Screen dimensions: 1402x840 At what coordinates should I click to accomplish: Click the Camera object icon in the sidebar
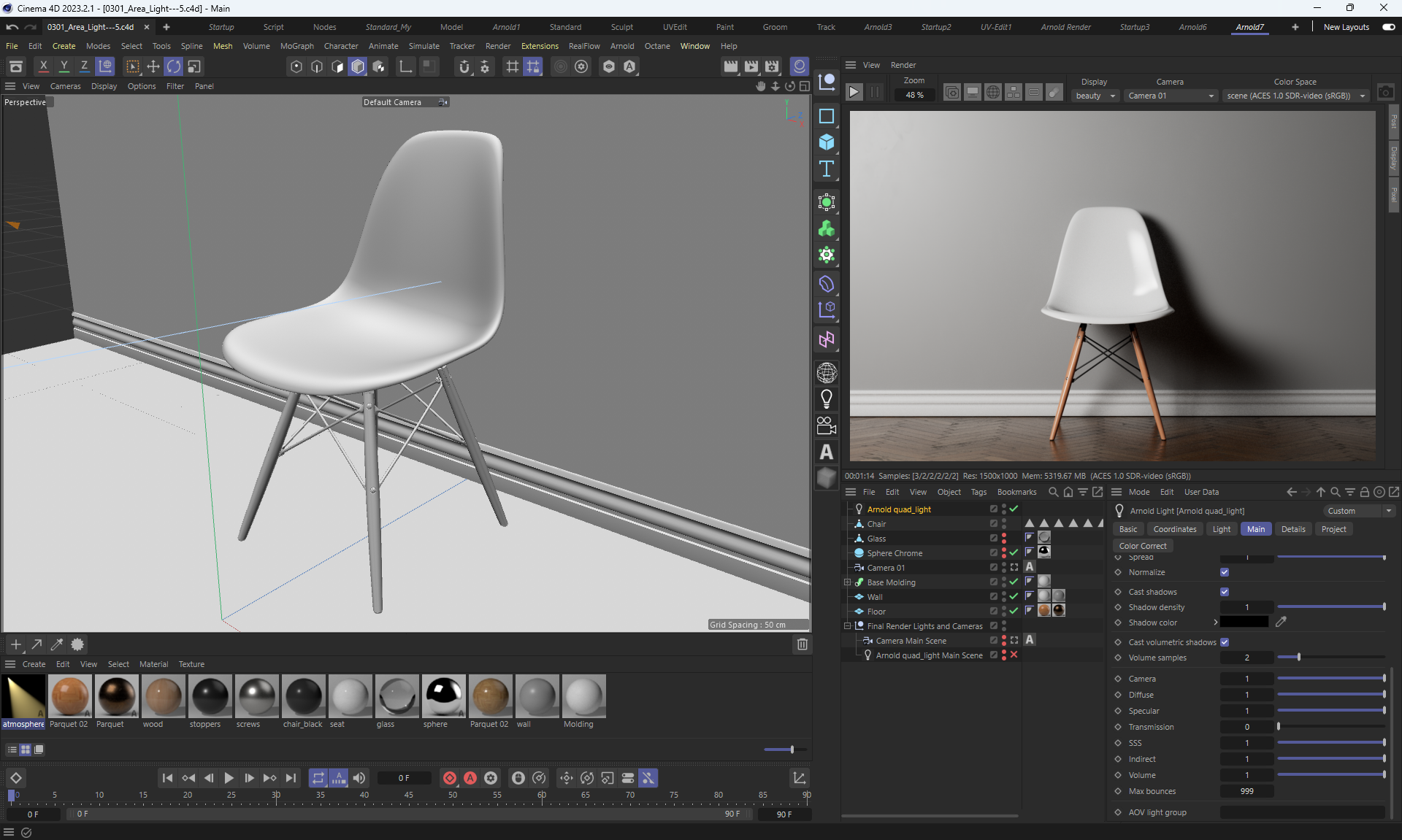[827, 425]
